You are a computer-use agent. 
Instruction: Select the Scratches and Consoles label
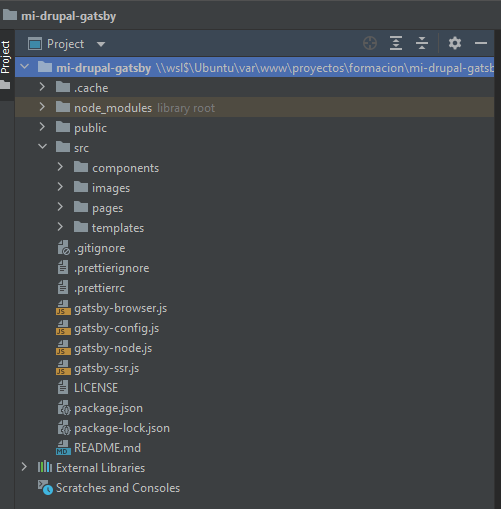tap(118, 488)
